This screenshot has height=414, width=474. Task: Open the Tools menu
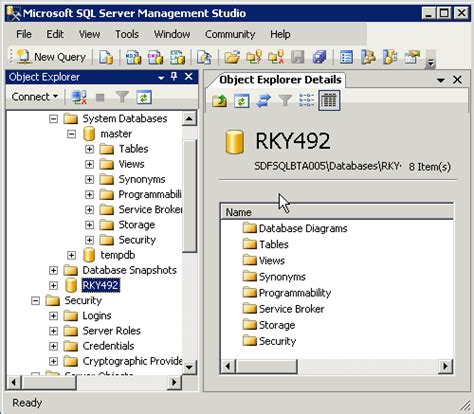127,34
